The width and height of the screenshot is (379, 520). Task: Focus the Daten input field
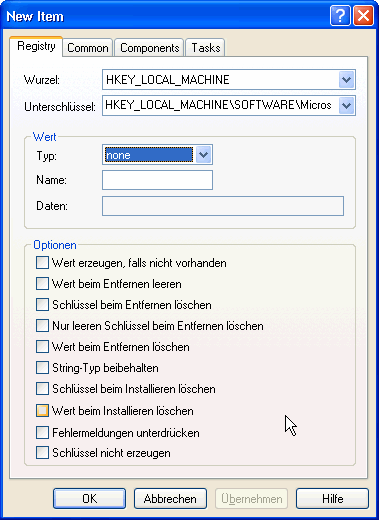click(223, 206)
